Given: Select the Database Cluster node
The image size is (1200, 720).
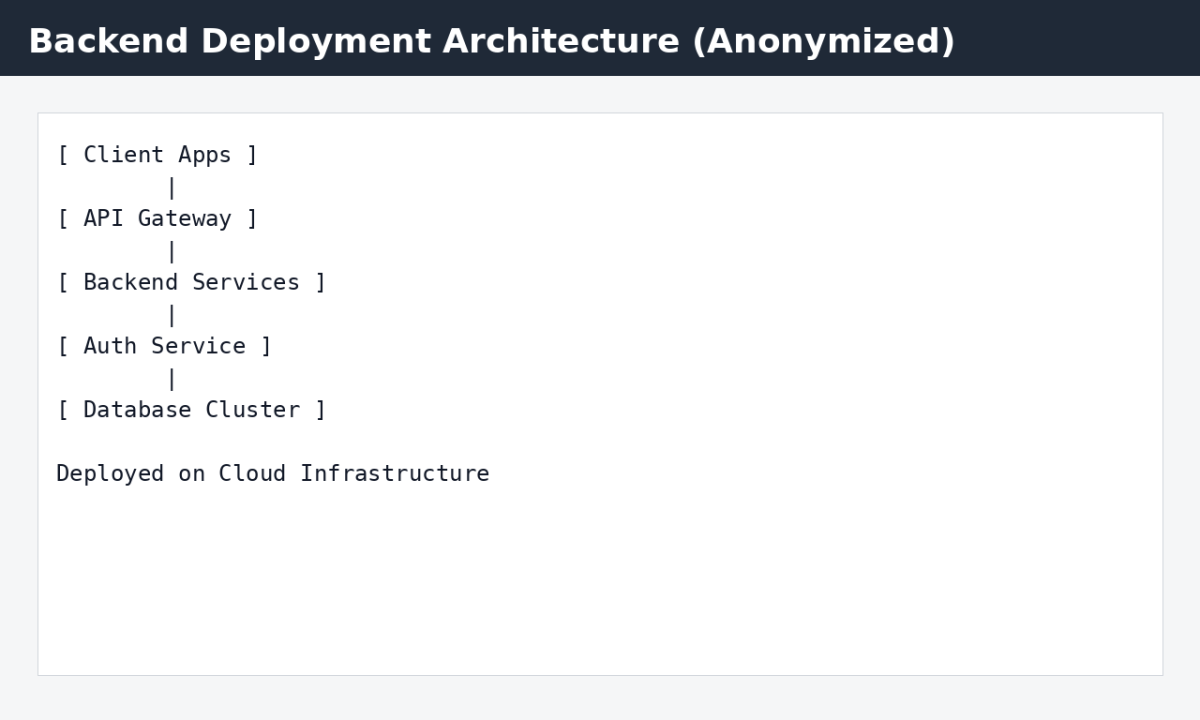Looking at the screenshot, I should pos(191,410).
